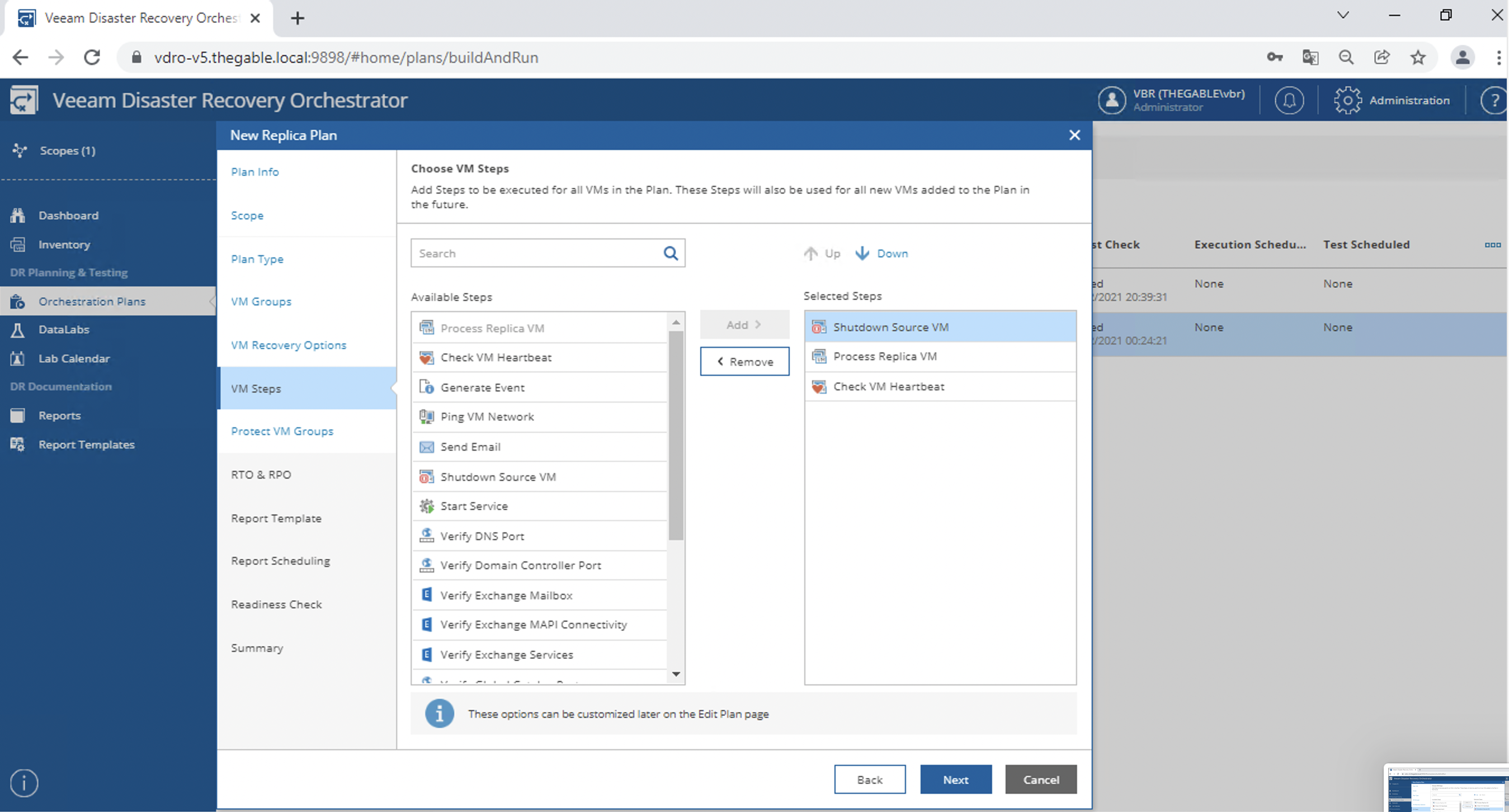Open the help question mark icon
This screenshot has height=812, width=1509.
[1494, 100]
